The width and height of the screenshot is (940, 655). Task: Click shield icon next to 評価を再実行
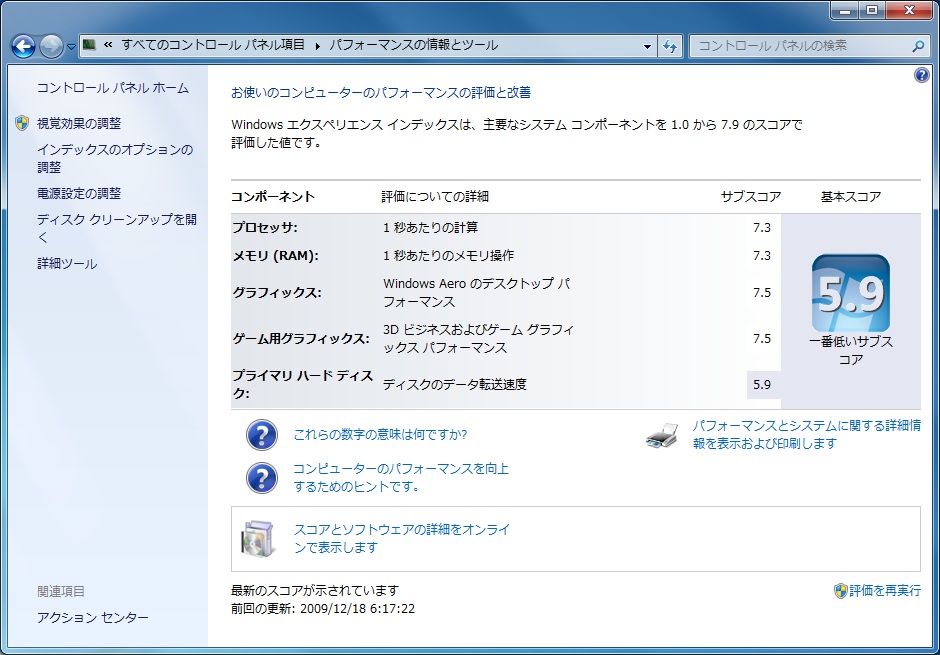click(x=840, y=591)
